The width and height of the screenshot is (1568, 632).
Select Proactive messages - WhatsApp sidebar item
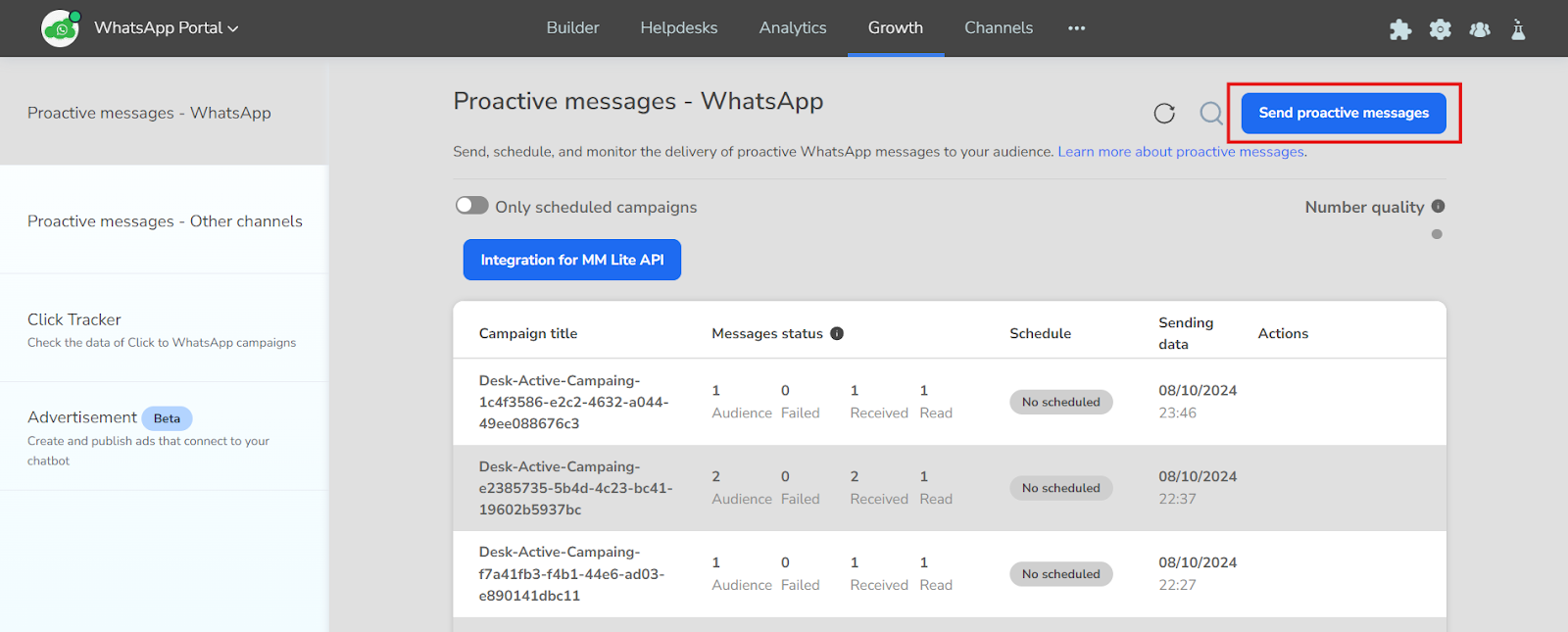click(165, 113)
